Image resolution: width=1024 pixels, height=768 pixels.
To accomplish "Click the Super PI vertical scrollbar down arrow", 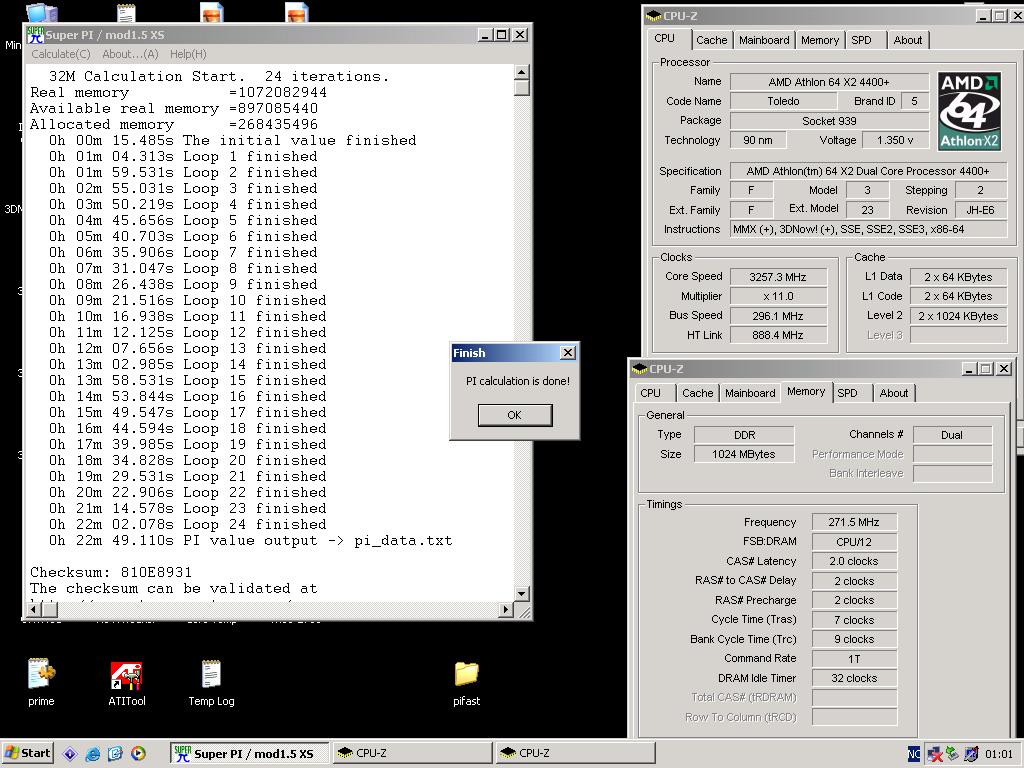I will pos(521,594).
